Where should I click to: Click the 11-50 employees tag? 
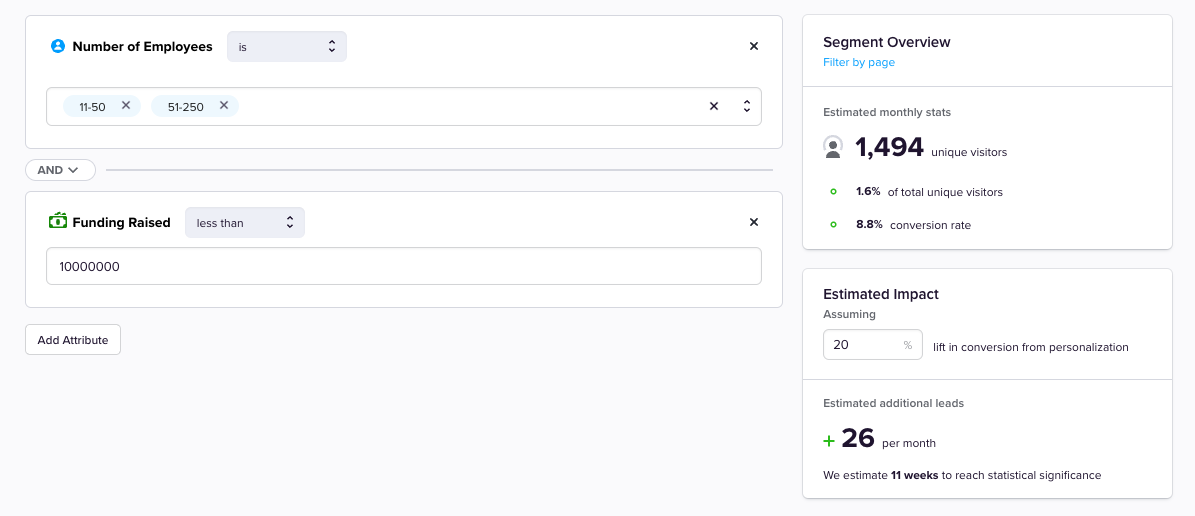click(92, 107)
